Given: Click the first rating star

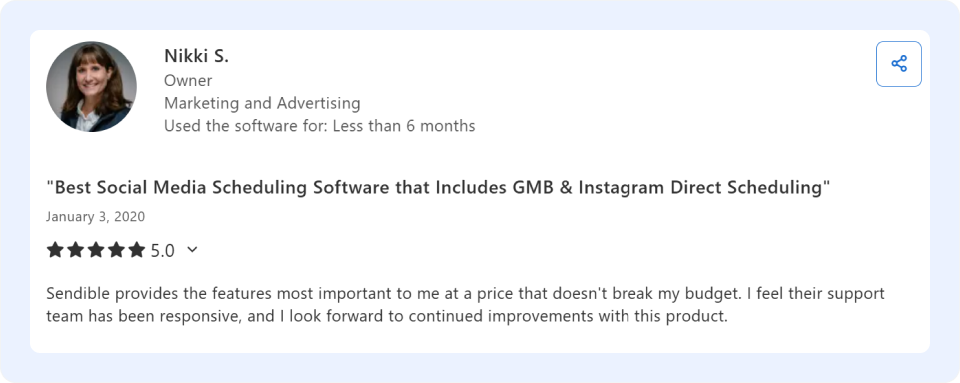Looking at the screenshot, I should 55,250.
